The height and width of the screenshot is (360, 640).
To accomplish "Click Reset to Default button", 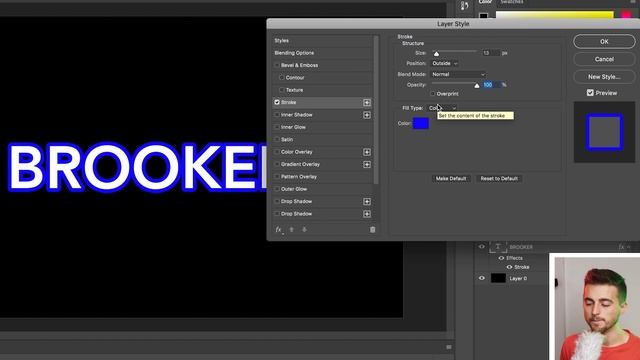I will click(499, 179).
